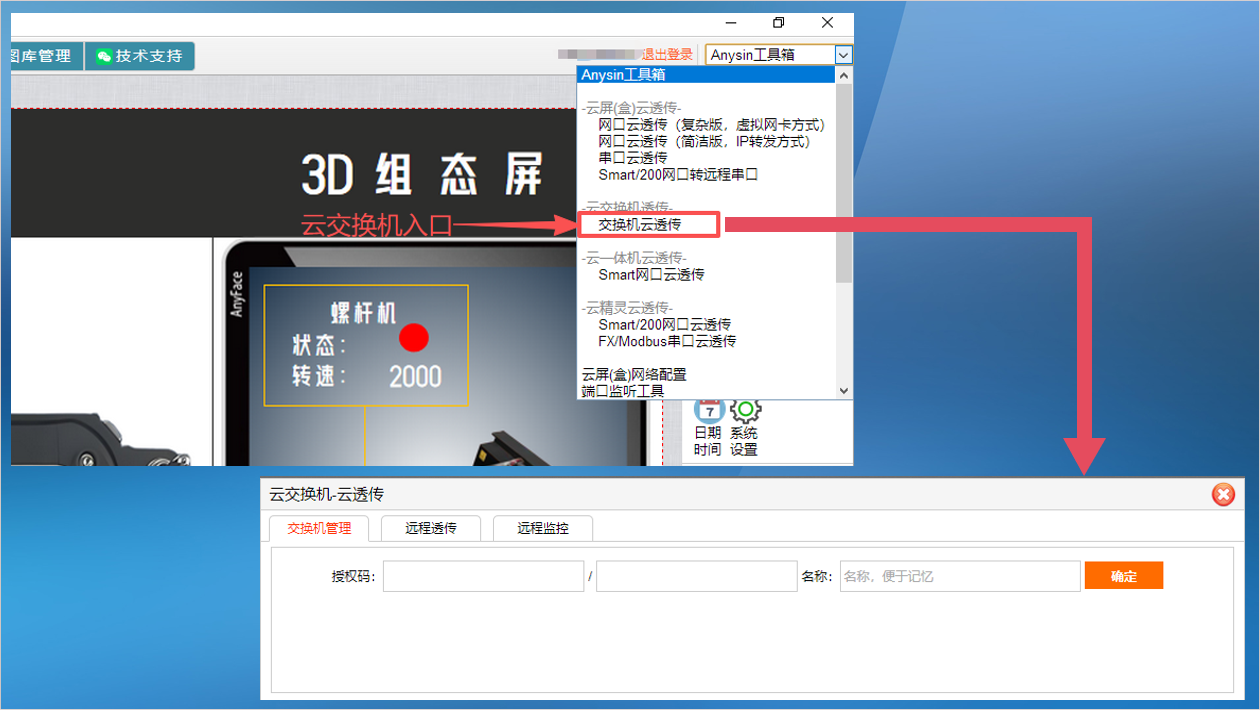Choose 串口云透传 in the toolbox list

coord(632,158)
